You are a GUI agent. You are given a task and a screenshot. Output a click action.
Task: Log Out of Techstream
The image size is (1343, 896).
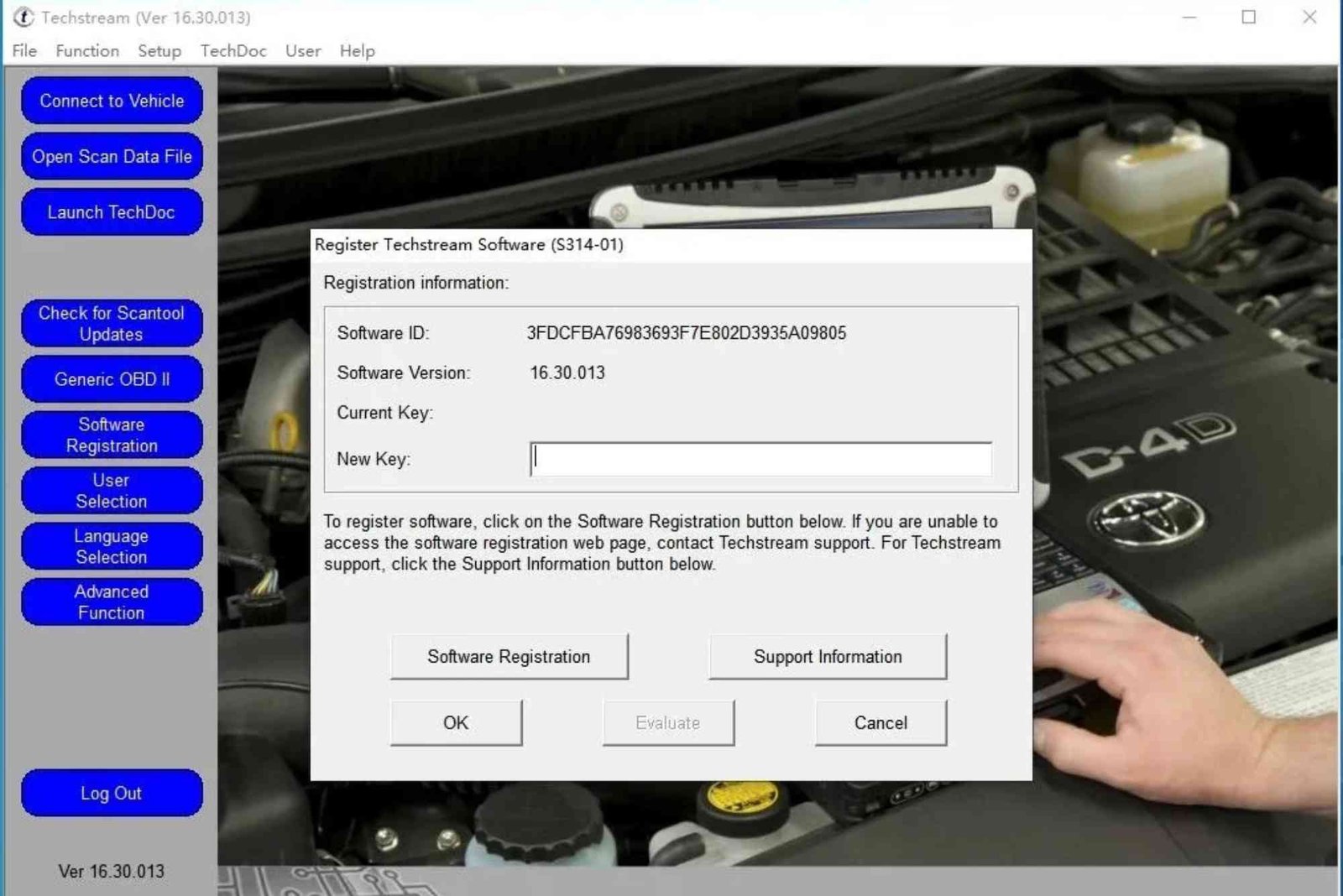coord(112,794)
